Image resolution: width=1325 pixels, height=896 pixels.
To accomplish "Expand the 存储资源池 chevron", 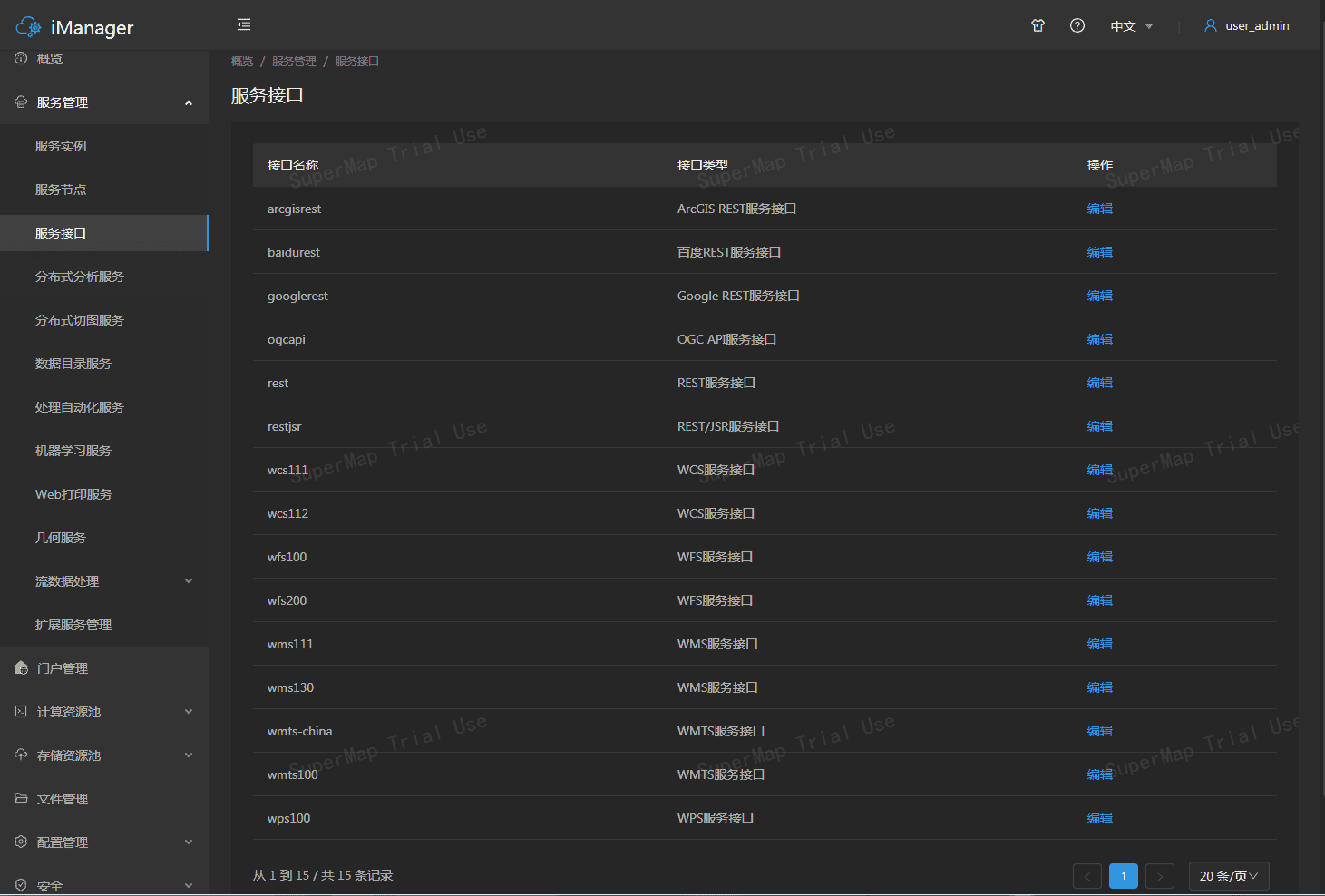I will (x=189, y=755).
